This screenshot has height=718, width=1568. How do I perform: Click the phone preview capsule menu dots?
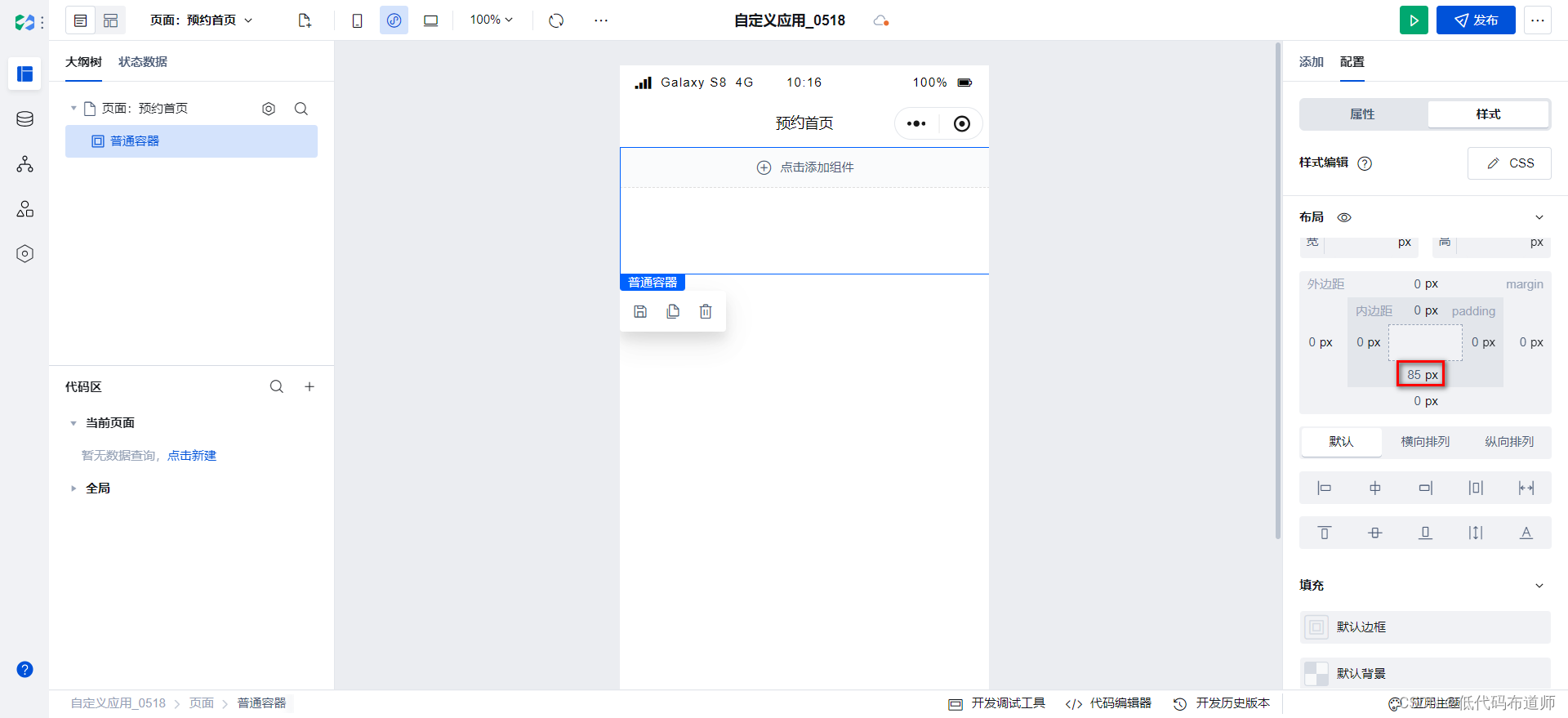tap(916, 123)
